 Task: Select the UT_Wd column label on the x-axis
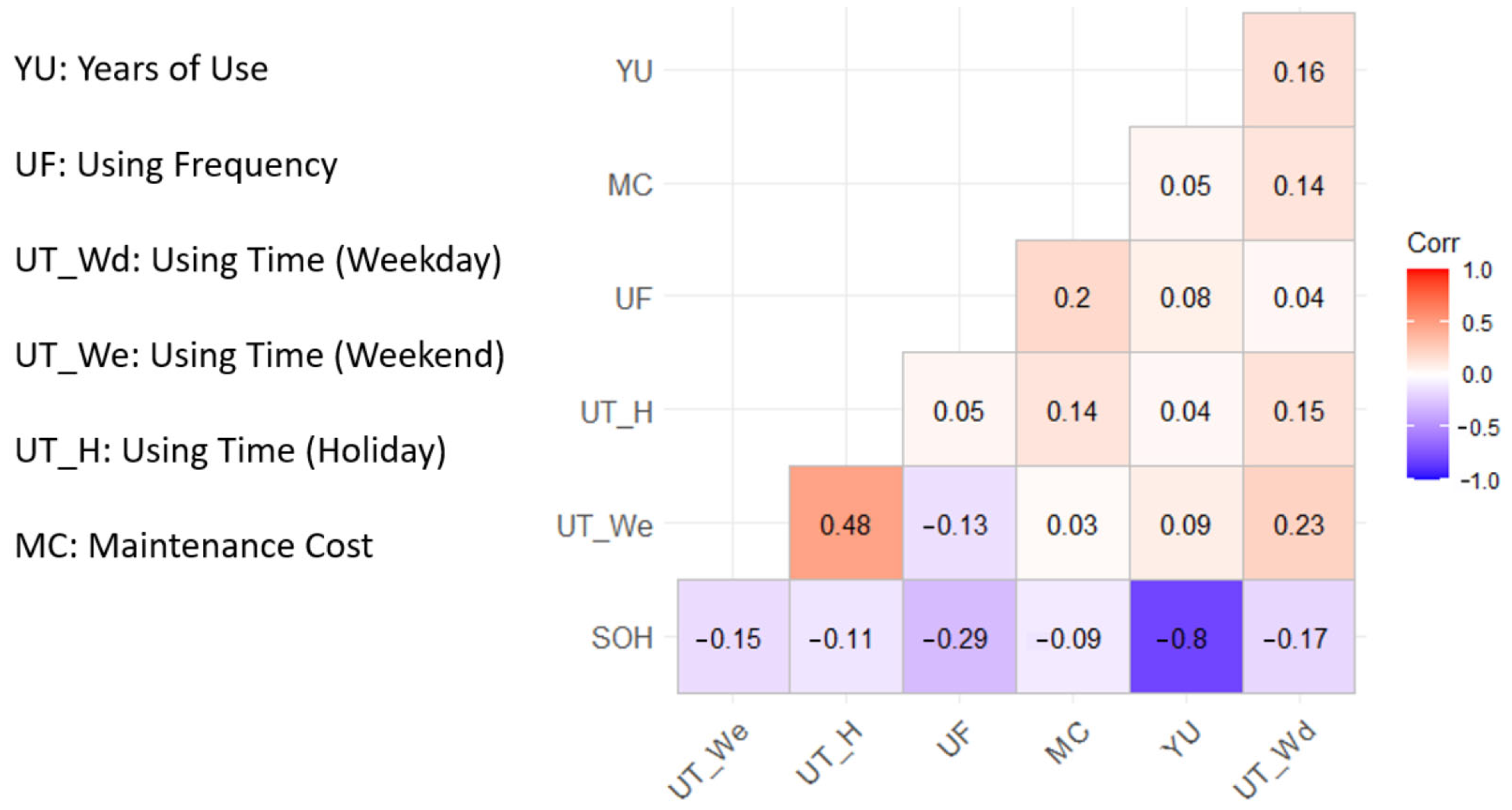(x=1276, y=761)
